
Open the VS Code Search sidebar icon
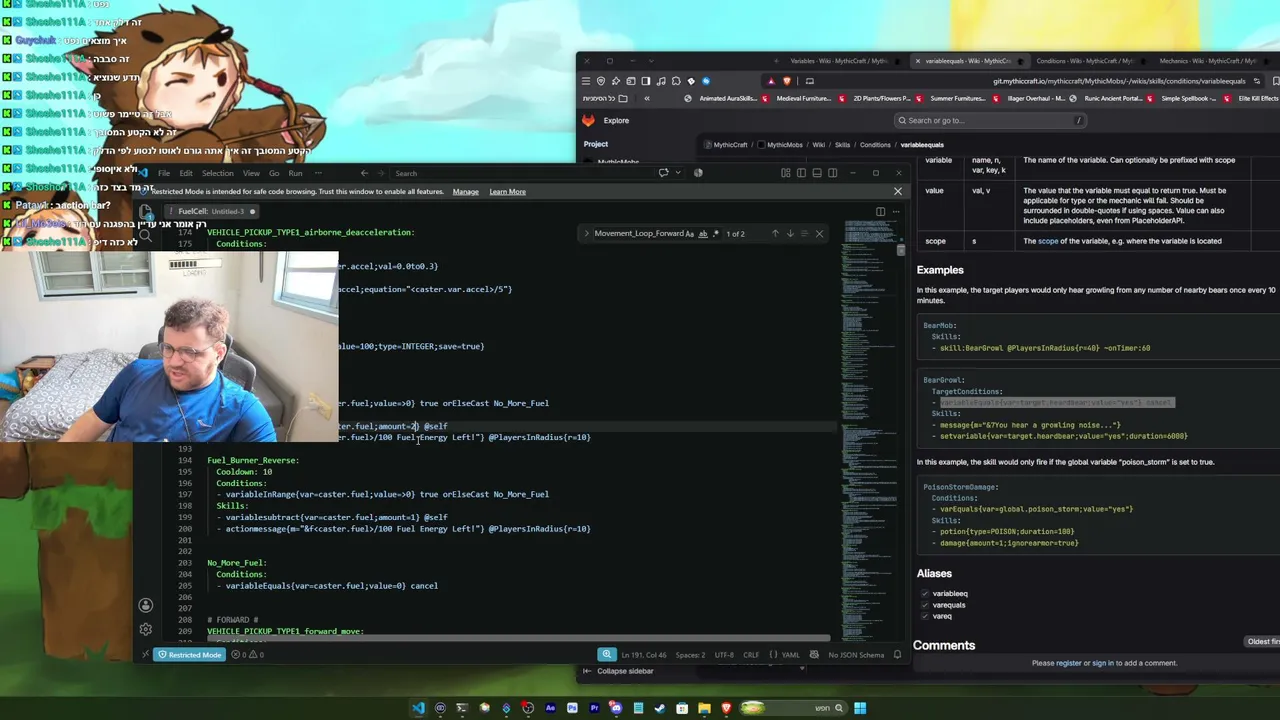pos(146,237)
